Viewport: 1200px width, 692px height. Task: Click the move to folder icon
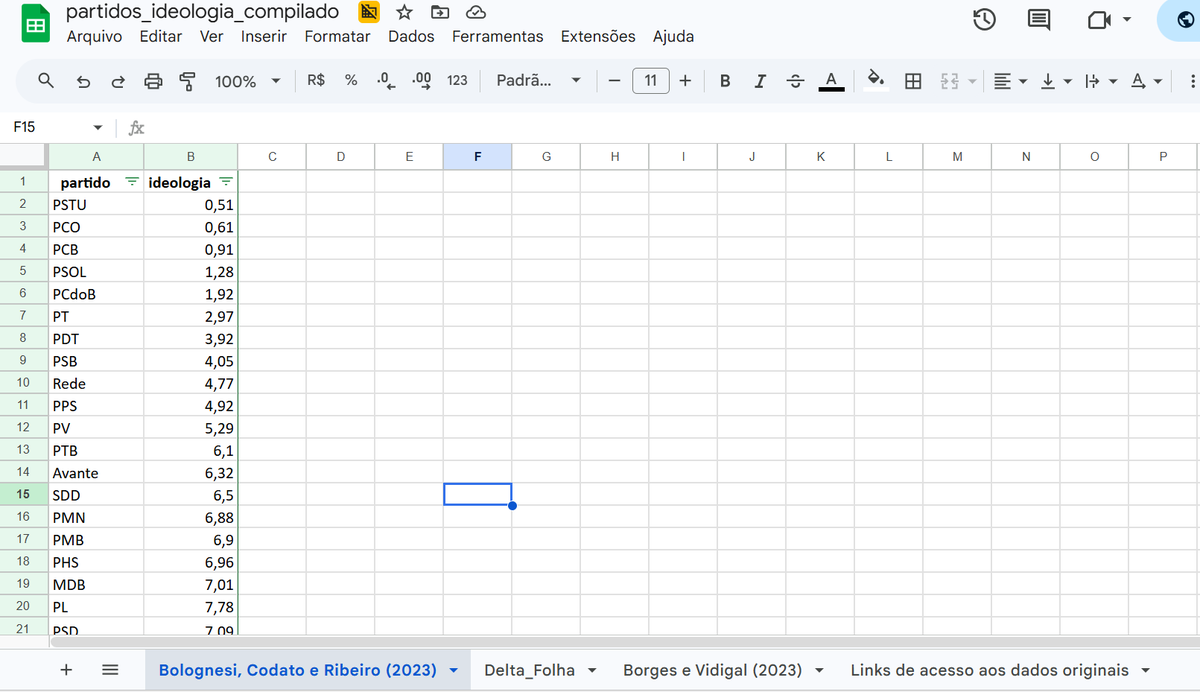click(440, 12)
